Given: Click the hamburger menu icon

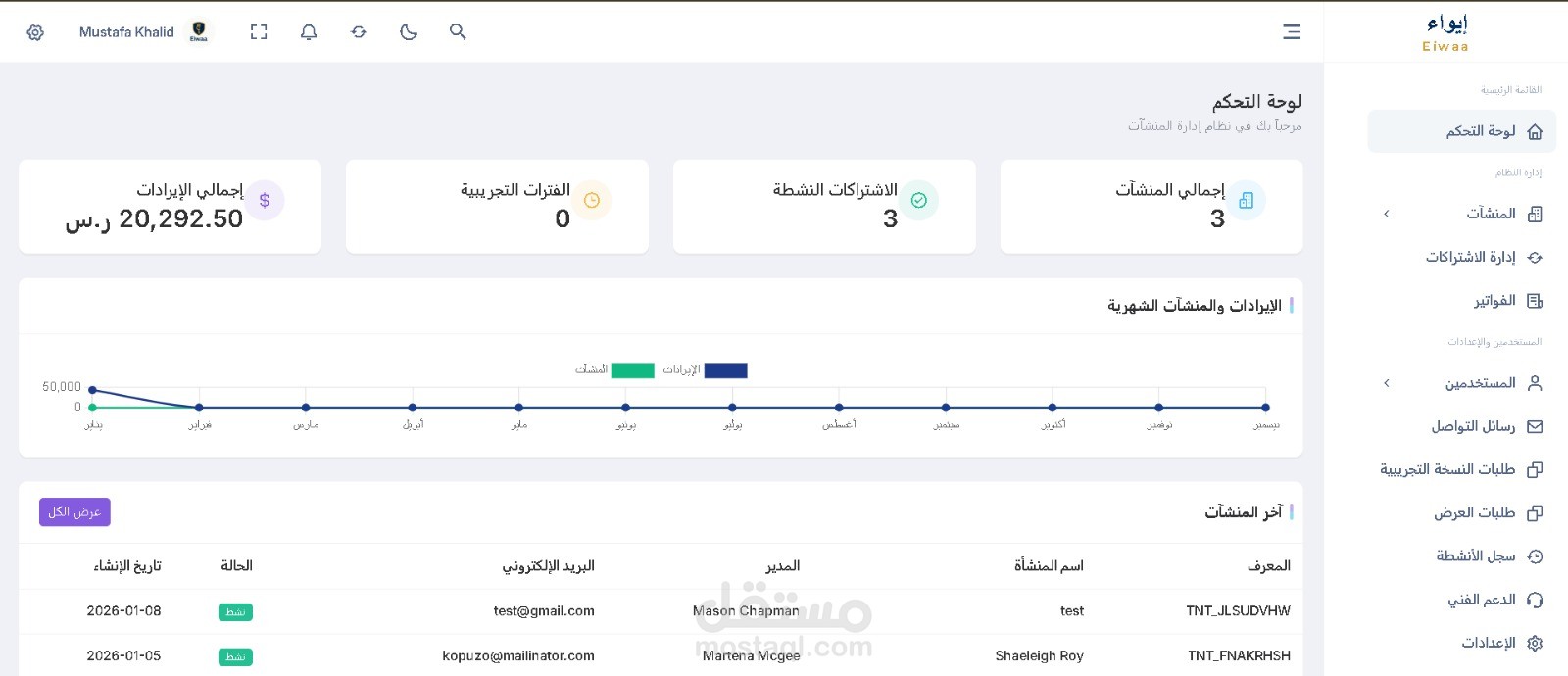Looking at the screenshot, I should pos(1292,32).
